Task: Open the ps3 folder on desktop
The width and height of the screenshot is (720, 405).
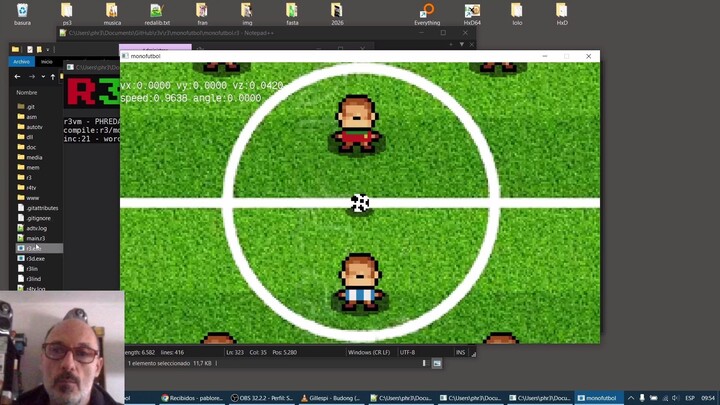Action: coord(67,13)
